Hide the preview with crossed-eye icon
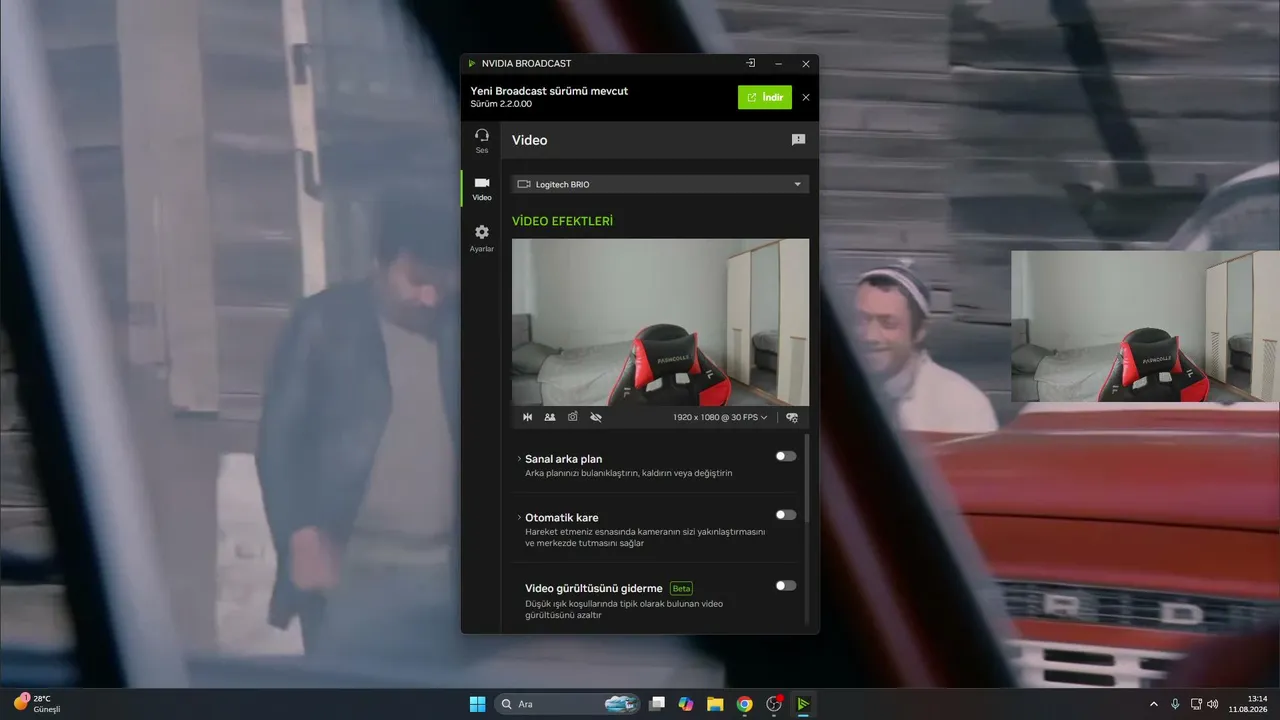Image resolution: width=1280 pixels, height=720 pixels. [596, 417]
